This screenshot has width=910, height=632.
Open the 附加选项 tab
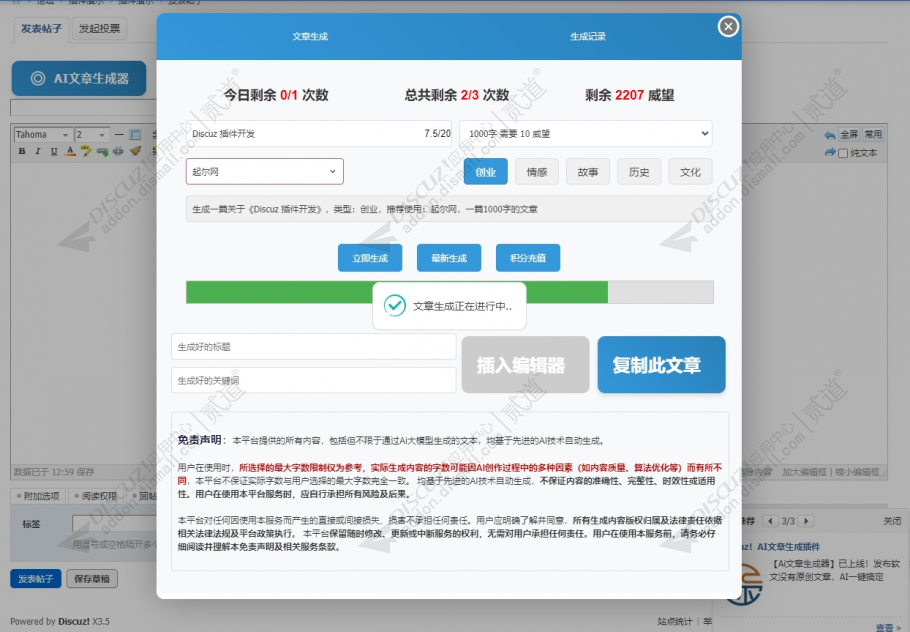[38, 496]
